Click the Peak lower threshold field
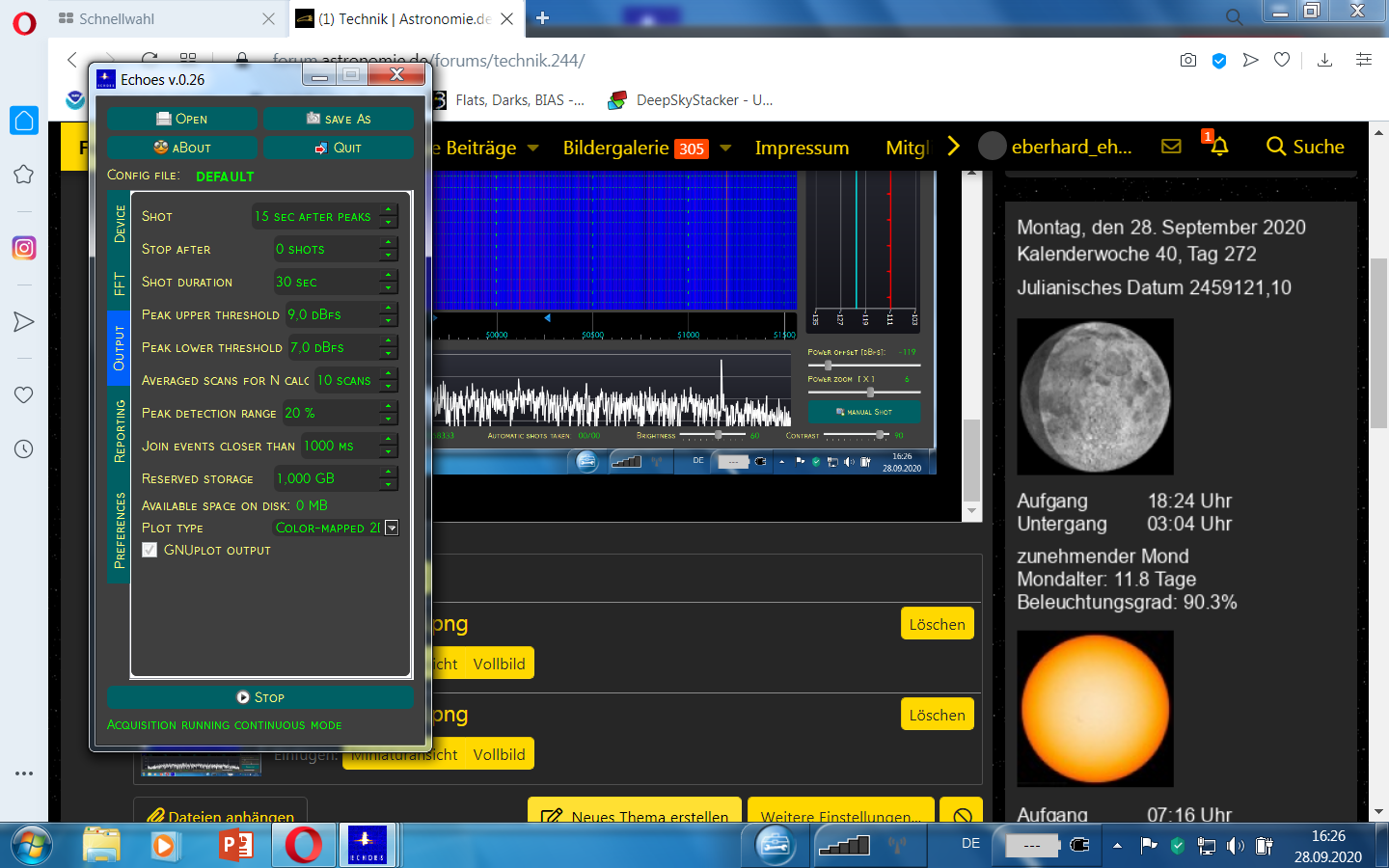The image size is (1389, 868). (343, 347)
